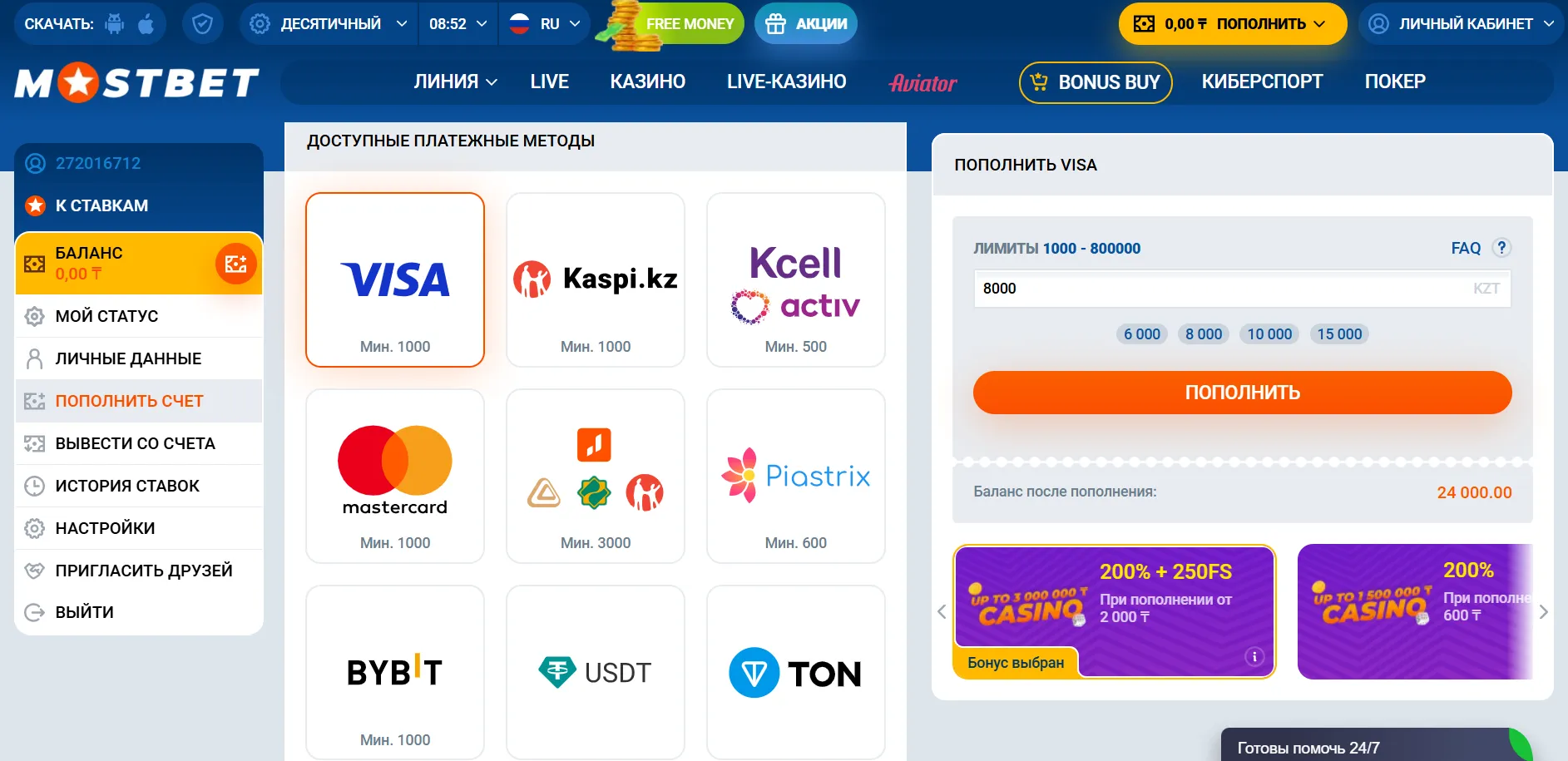Screen dimensions: 1568x761
Task: Open the FAQ question mark icon
Action: pos(1501,248)
